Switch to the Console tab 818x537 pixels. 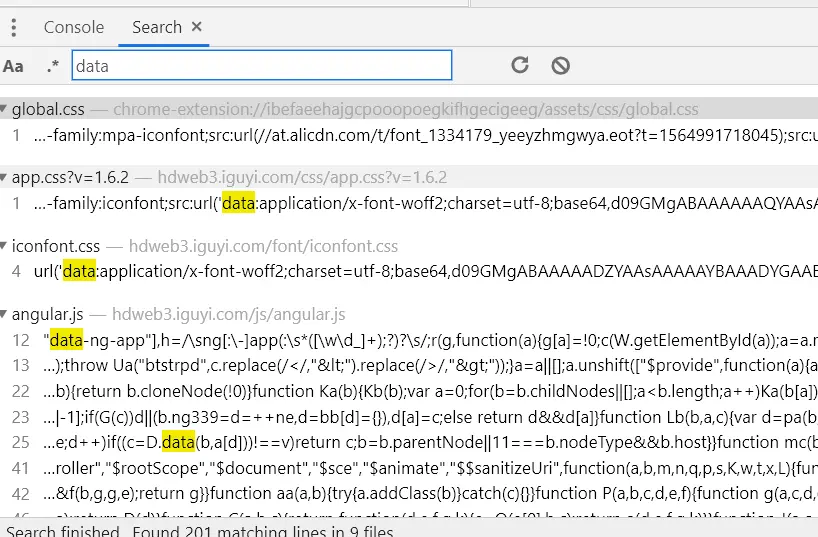coord(74,27)
